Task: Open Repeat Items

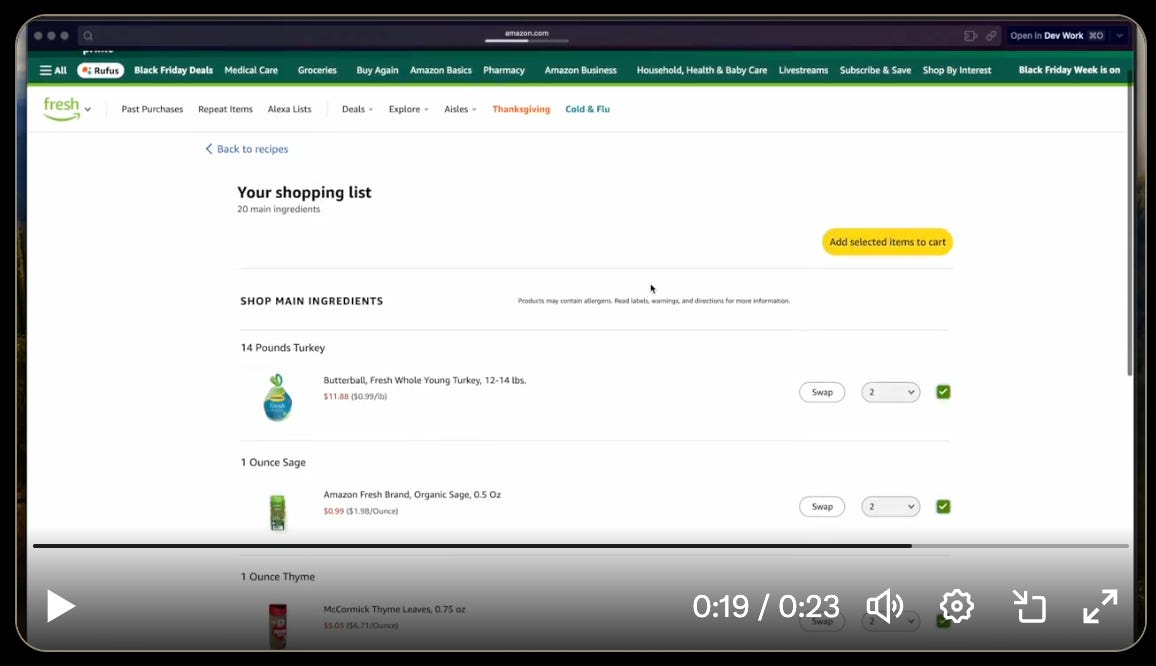Action: pyautogui.click(x=225, y=109)
